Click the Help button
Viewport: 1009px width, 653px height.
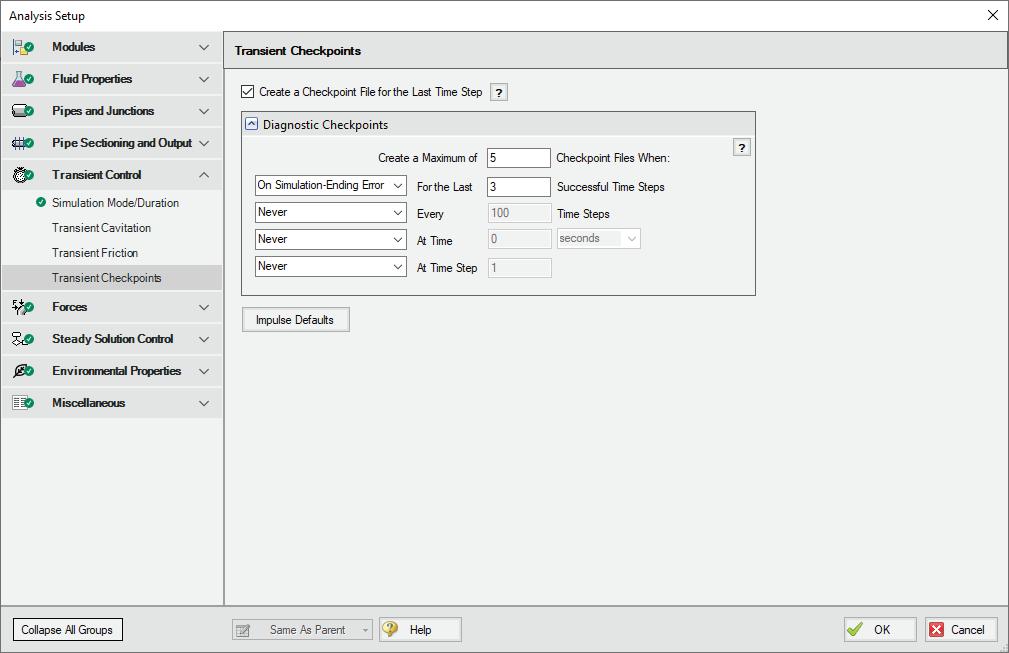click(x=420, y=629)
